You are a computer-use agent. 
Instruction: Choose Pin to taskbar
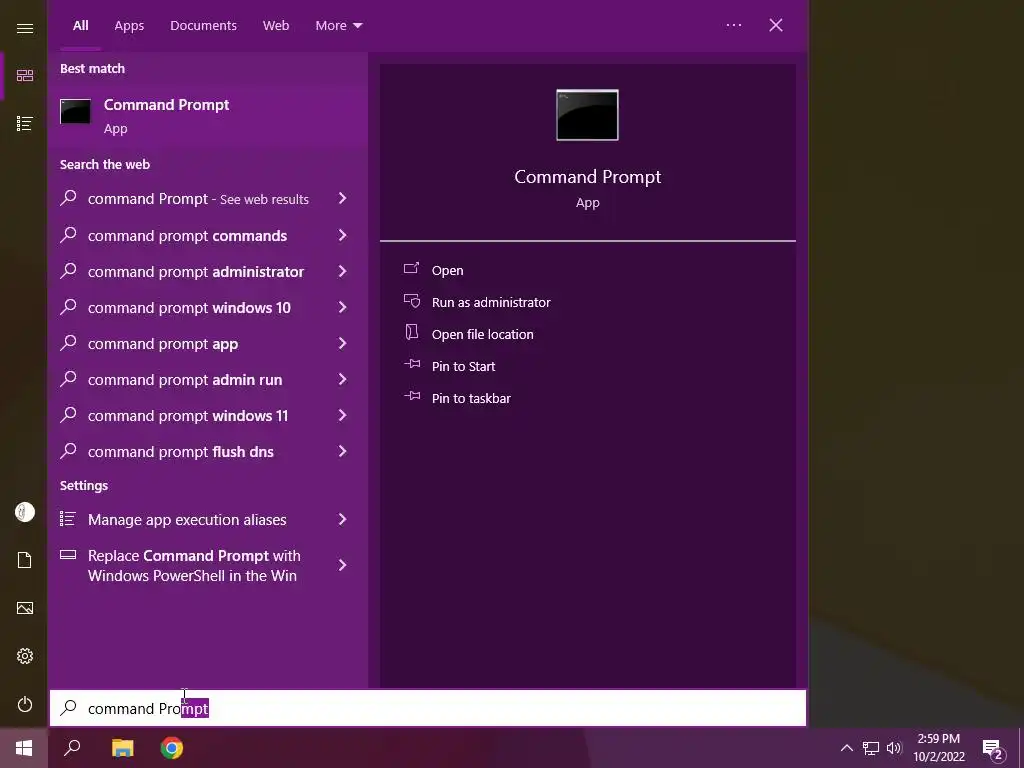click(471, 398)
